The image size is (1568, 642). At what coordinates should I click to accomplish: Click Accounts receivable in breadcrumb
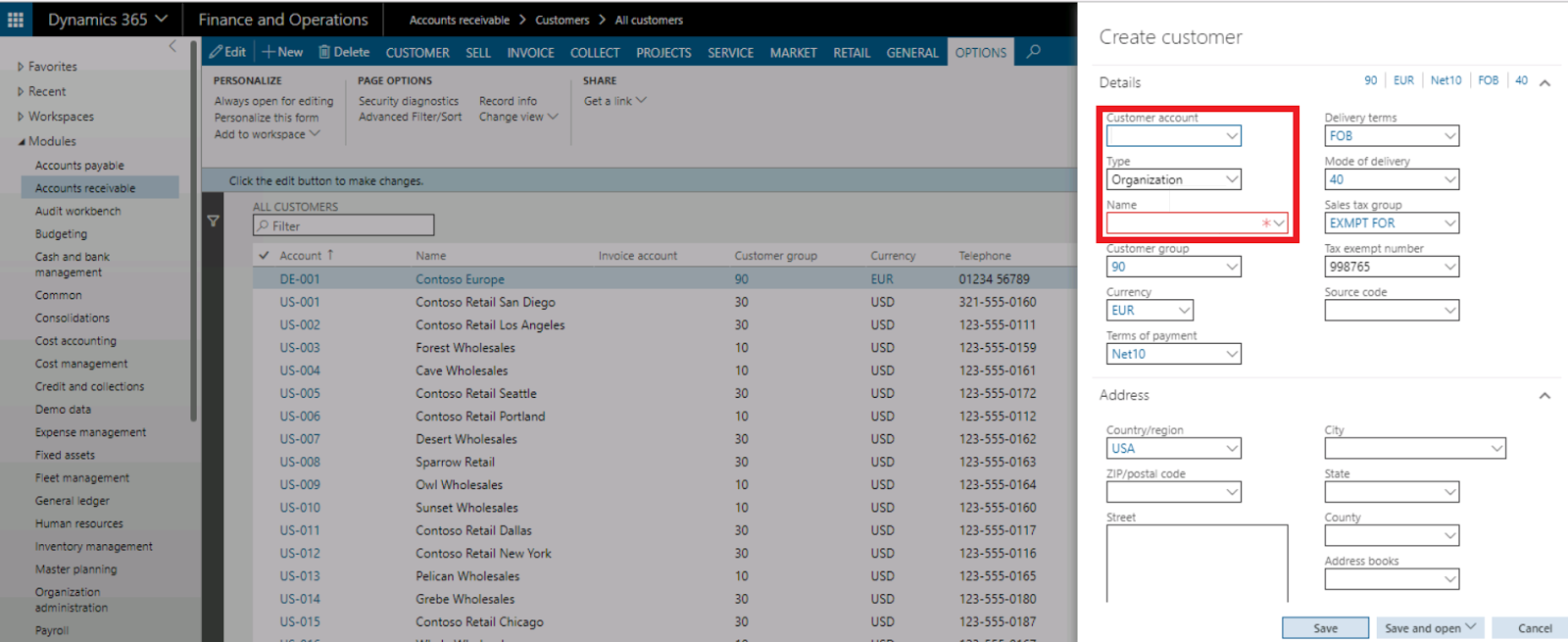pyautogui.click(x=460, y=20)
